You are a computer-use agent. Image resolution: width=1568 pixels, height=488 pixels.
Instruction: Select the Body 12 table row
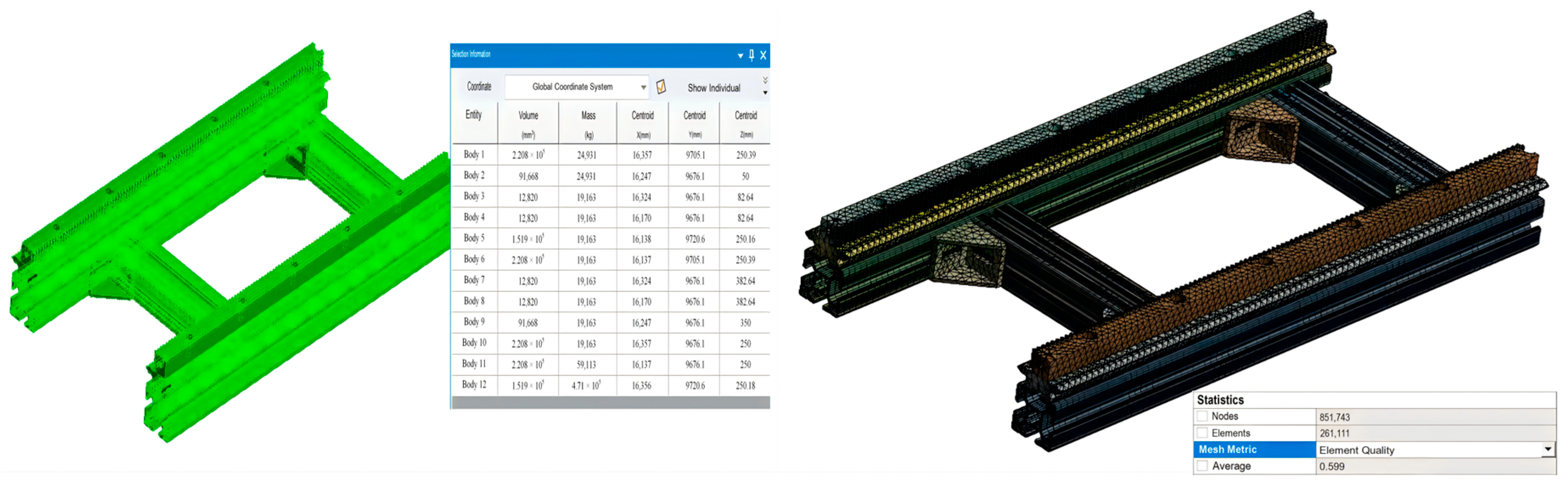[x=474, y=385]
